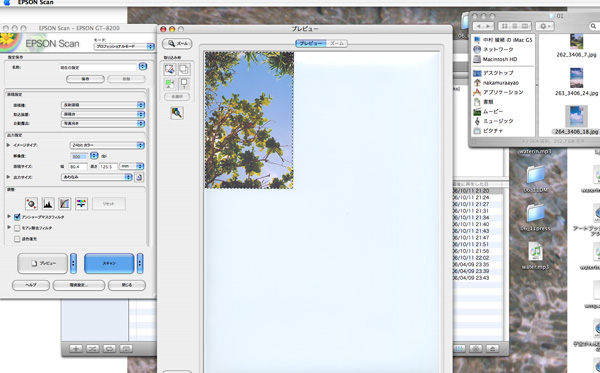Open nakamuraayao home folder in sidebar
This screenshot has height=373, width=600.
point(501,83)
